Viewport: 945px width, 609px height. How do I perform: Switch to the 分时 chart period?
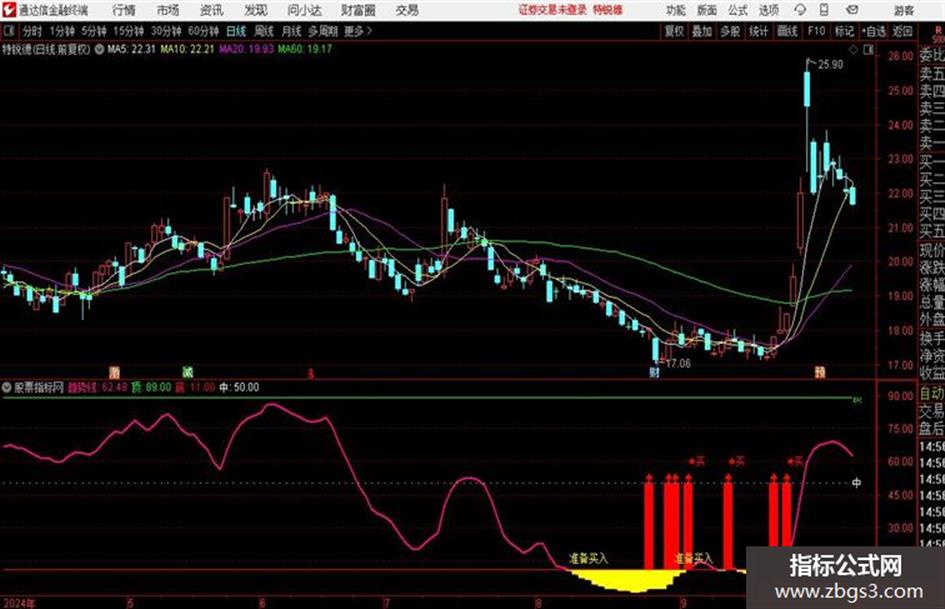click(x=33, y=31)
